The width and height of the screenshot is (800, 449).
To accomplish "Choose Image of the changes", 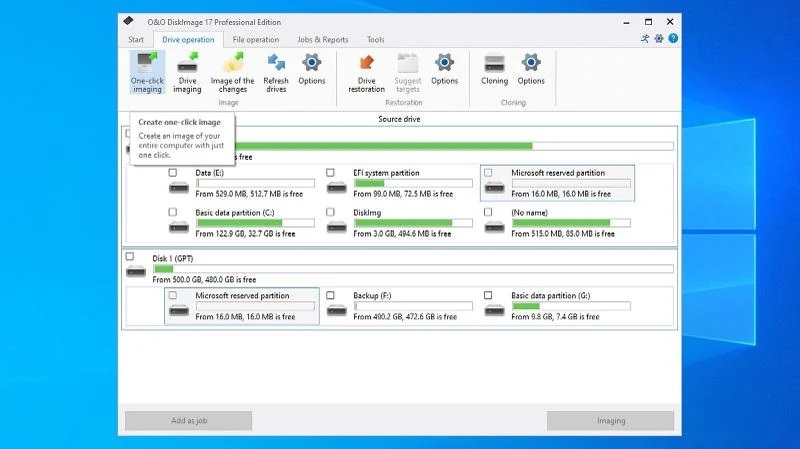I will pos(232,72).
